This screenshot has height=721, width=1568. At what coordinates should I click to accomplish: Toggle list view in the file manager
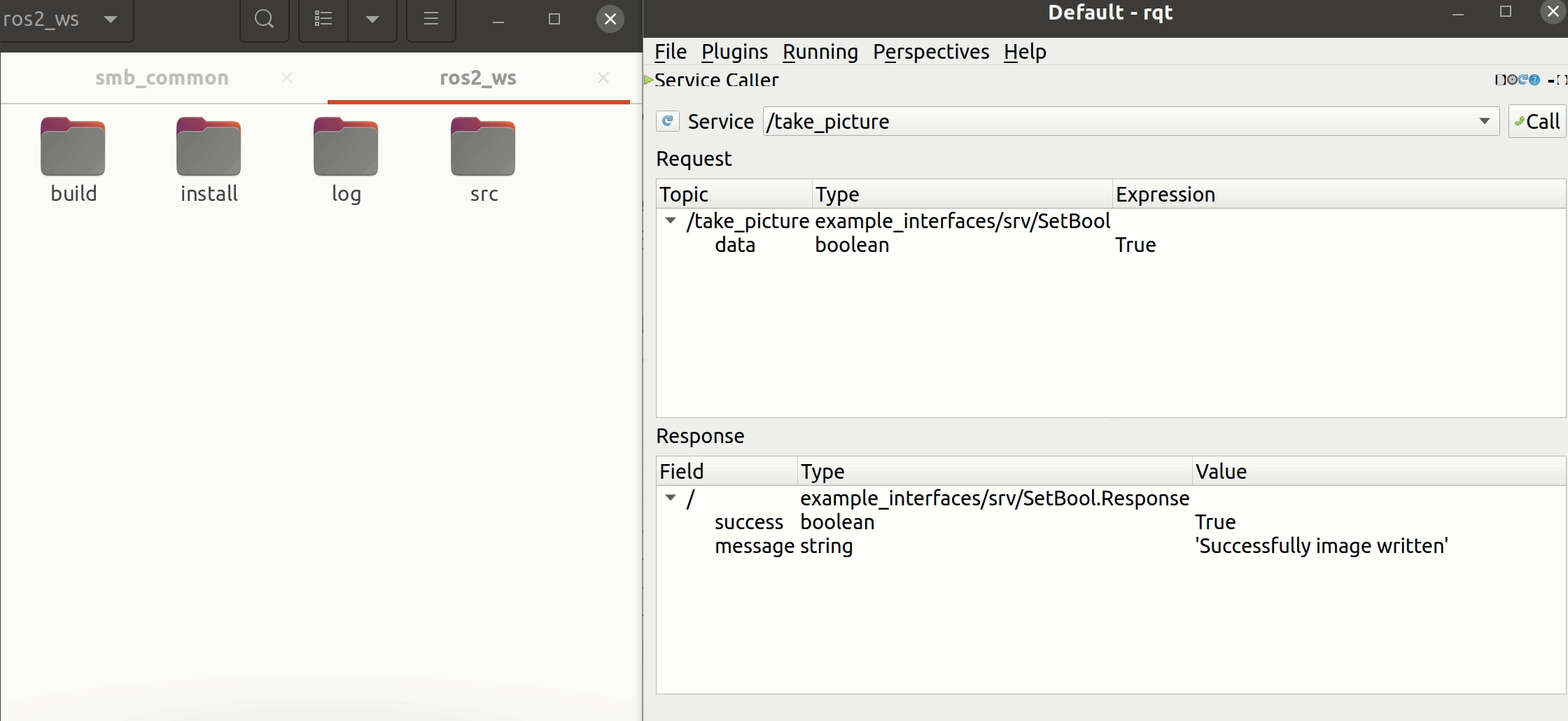[x=323, y=19]
